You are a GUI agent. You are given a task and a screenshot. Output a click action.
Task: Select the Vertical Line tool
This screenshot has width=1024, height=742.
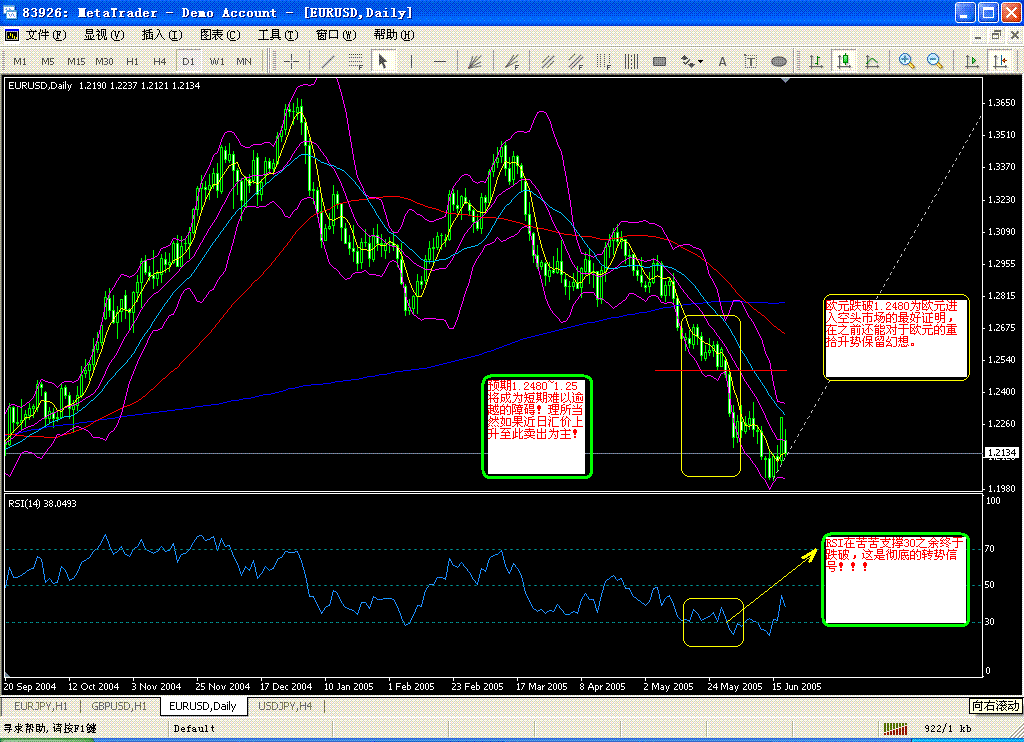click(x=411, y=61)
